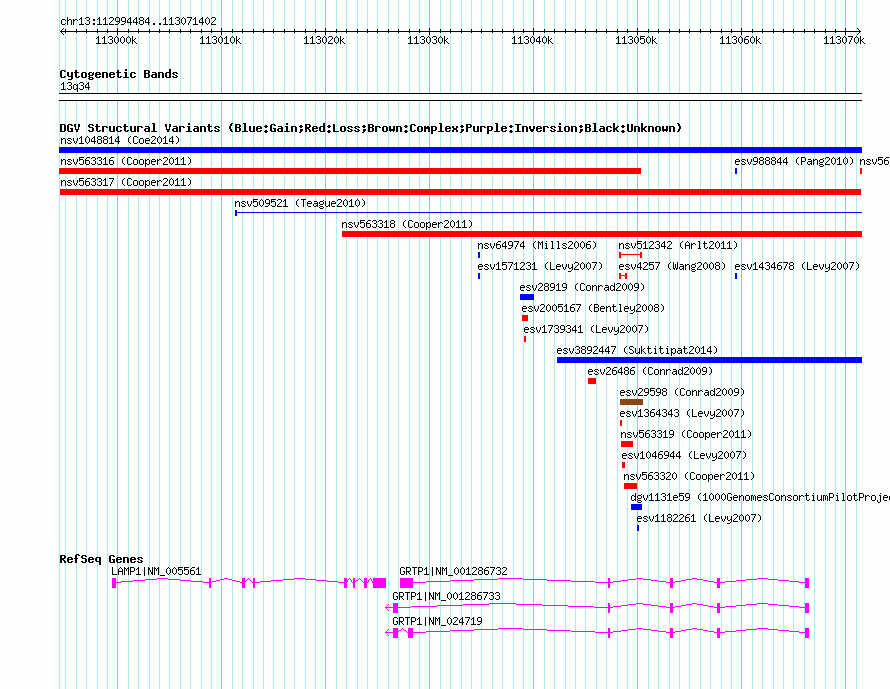Click the esv1364343 (Levy2007) label
This screenshot has height=689, width=890.
(x=682, y=413)
